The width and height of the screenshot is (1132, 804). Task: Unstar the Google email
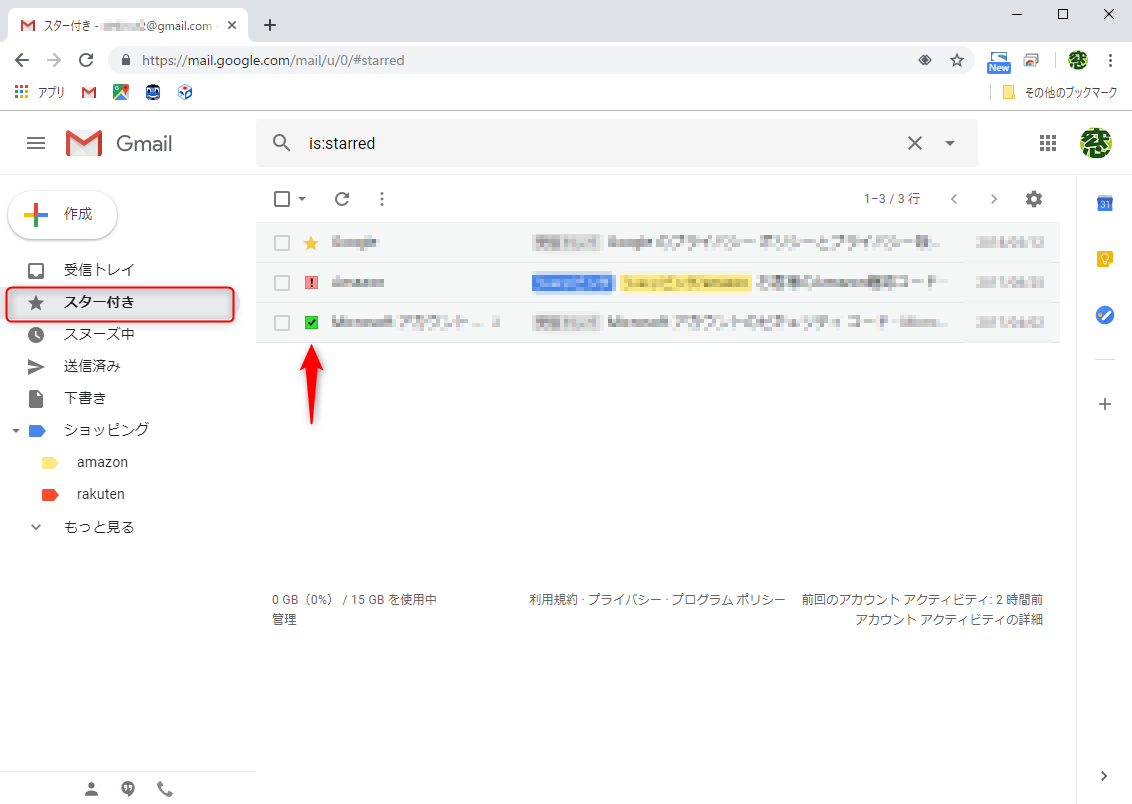tap(311, 242)
